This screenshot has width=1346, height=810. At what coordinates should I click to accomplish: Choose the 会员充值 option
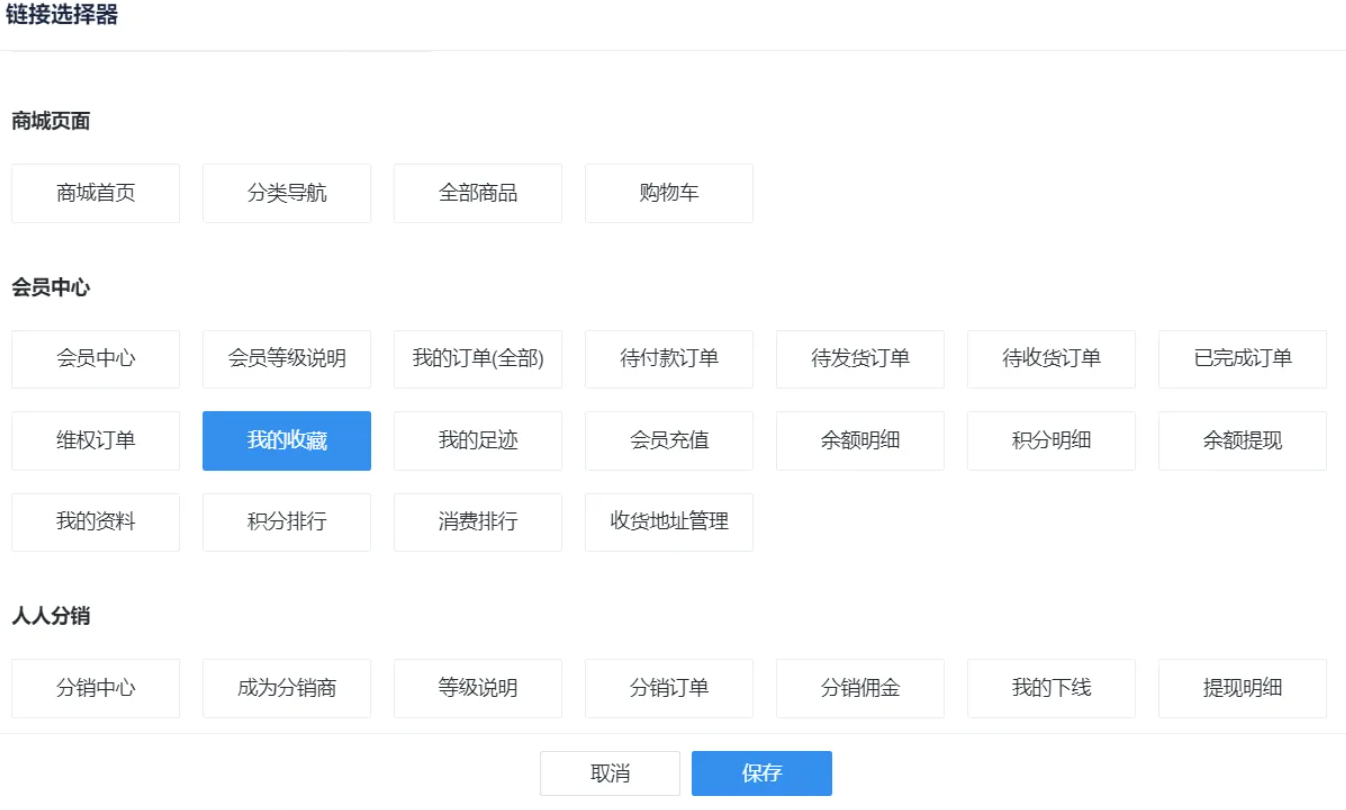tap(669, 441)
